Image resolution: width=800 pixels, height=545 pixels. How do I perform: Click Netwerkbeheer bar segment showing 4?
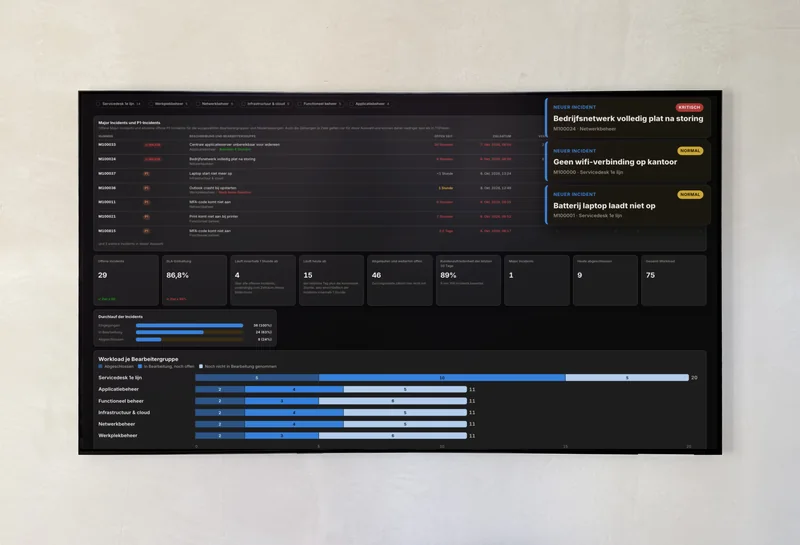294,424
